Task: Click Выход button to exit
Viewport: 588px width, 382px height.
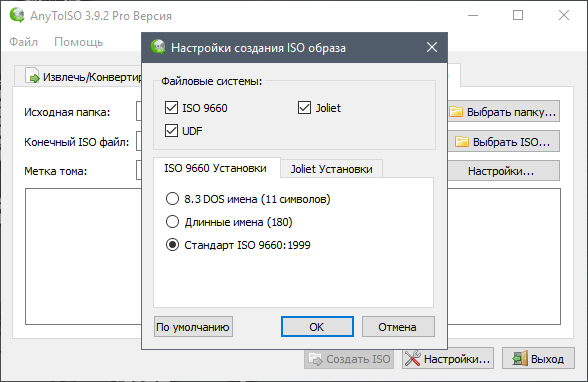Action: pyautogui.click(x=538, y=359)
